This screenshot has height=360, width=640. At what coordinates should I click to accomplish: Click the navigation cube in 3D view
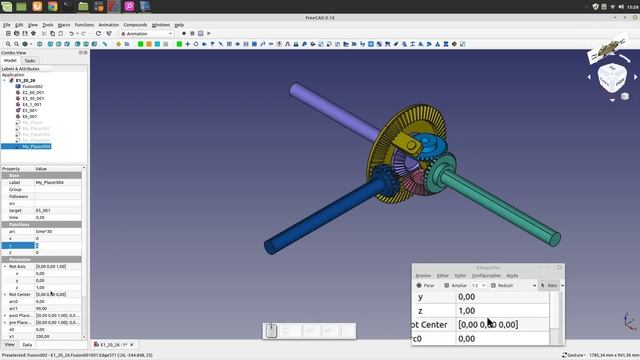point(612,77)
